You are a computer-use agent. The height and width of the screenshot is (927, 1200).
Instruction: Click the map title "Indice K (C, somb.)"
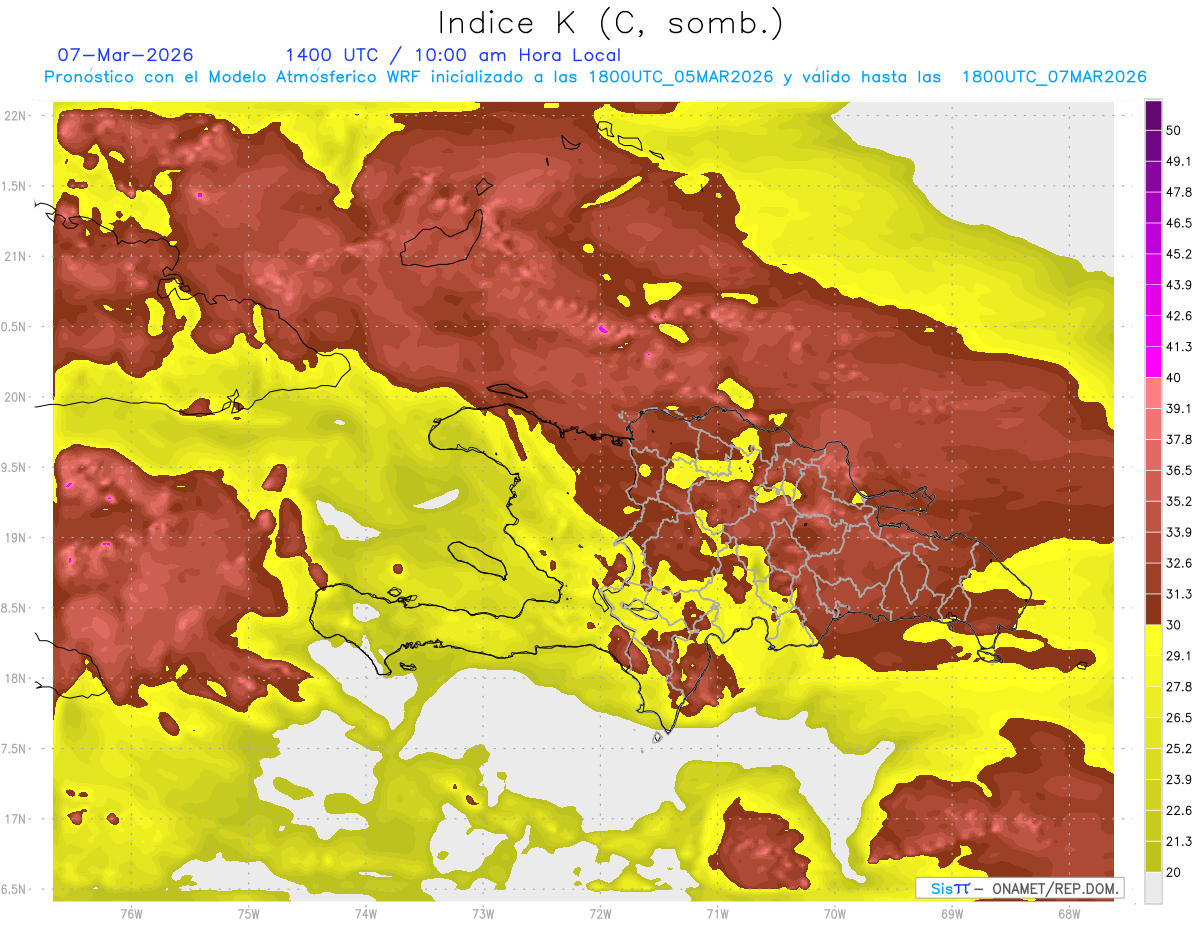(610, 23)
